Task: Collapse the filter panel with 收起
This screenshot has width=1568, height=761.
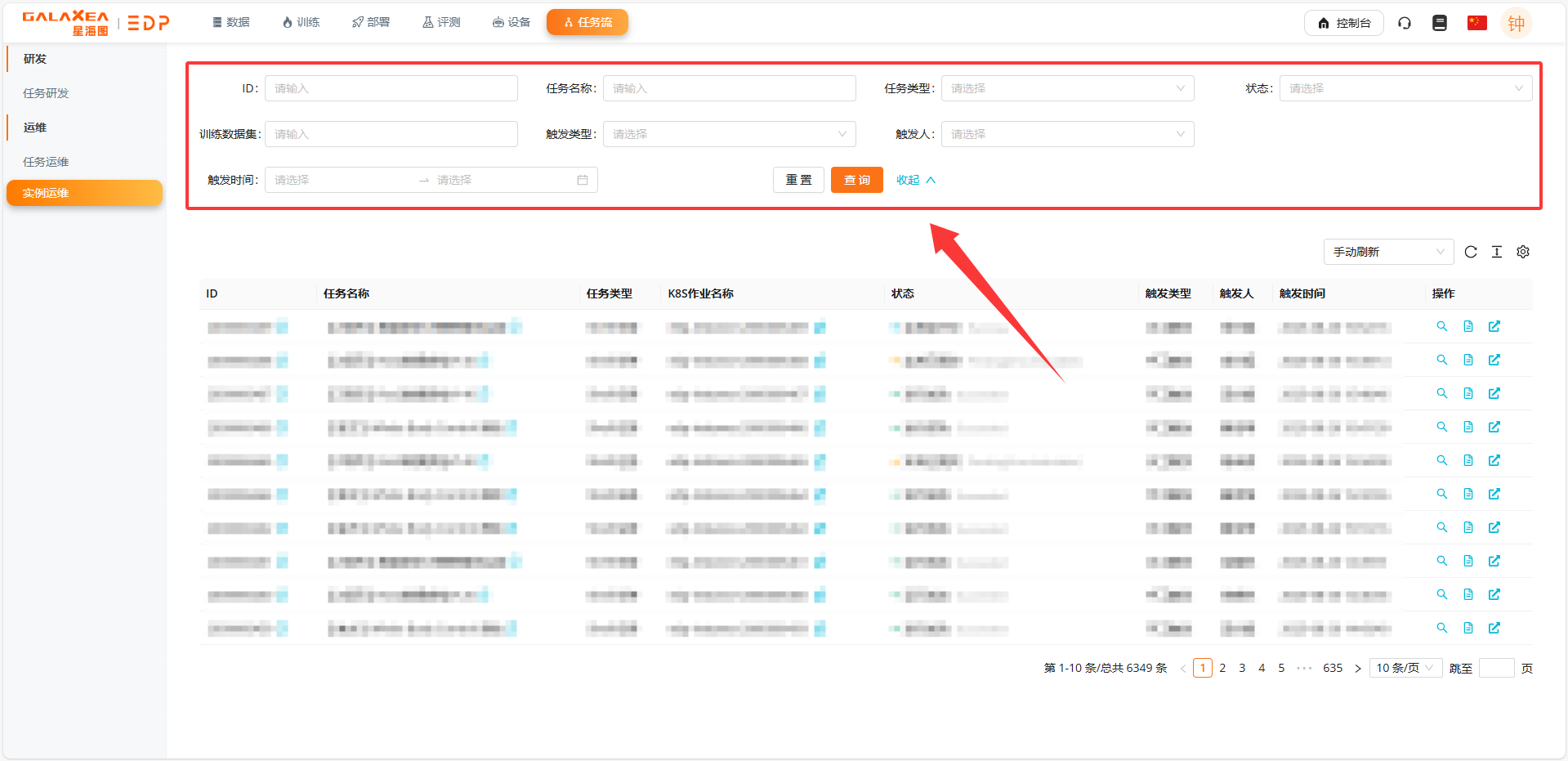Action: pyautogui.click(x=915, y=180)
